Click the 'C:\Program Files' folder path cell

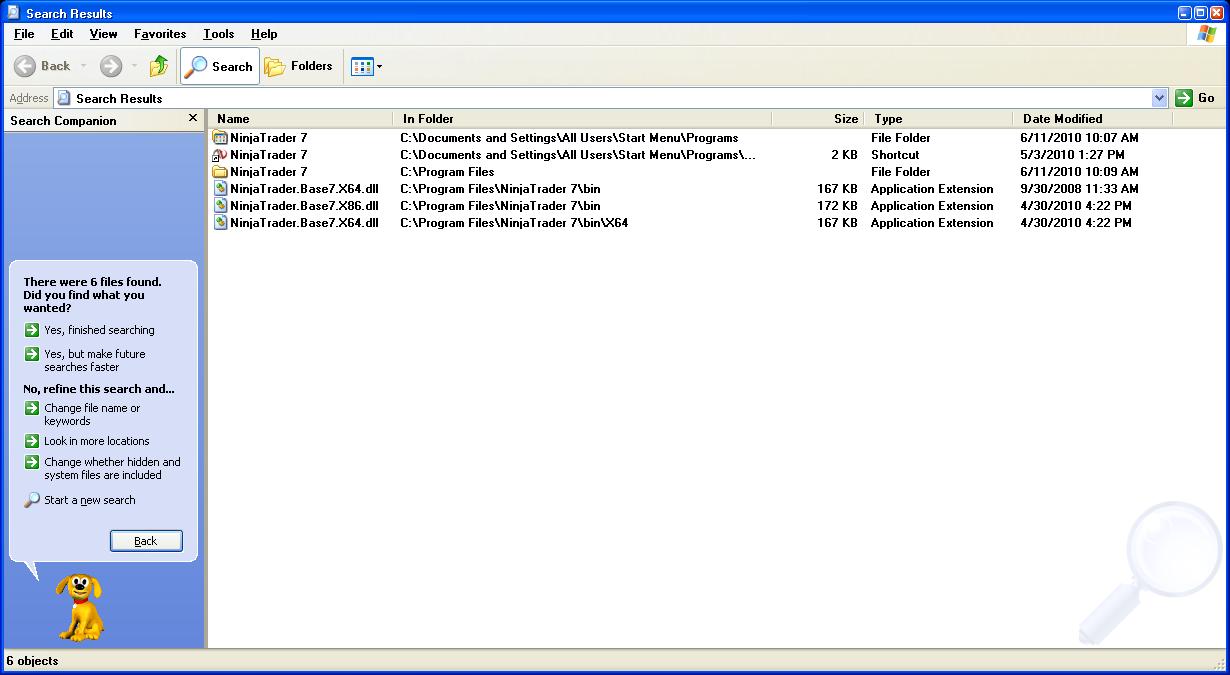(447, 172)
